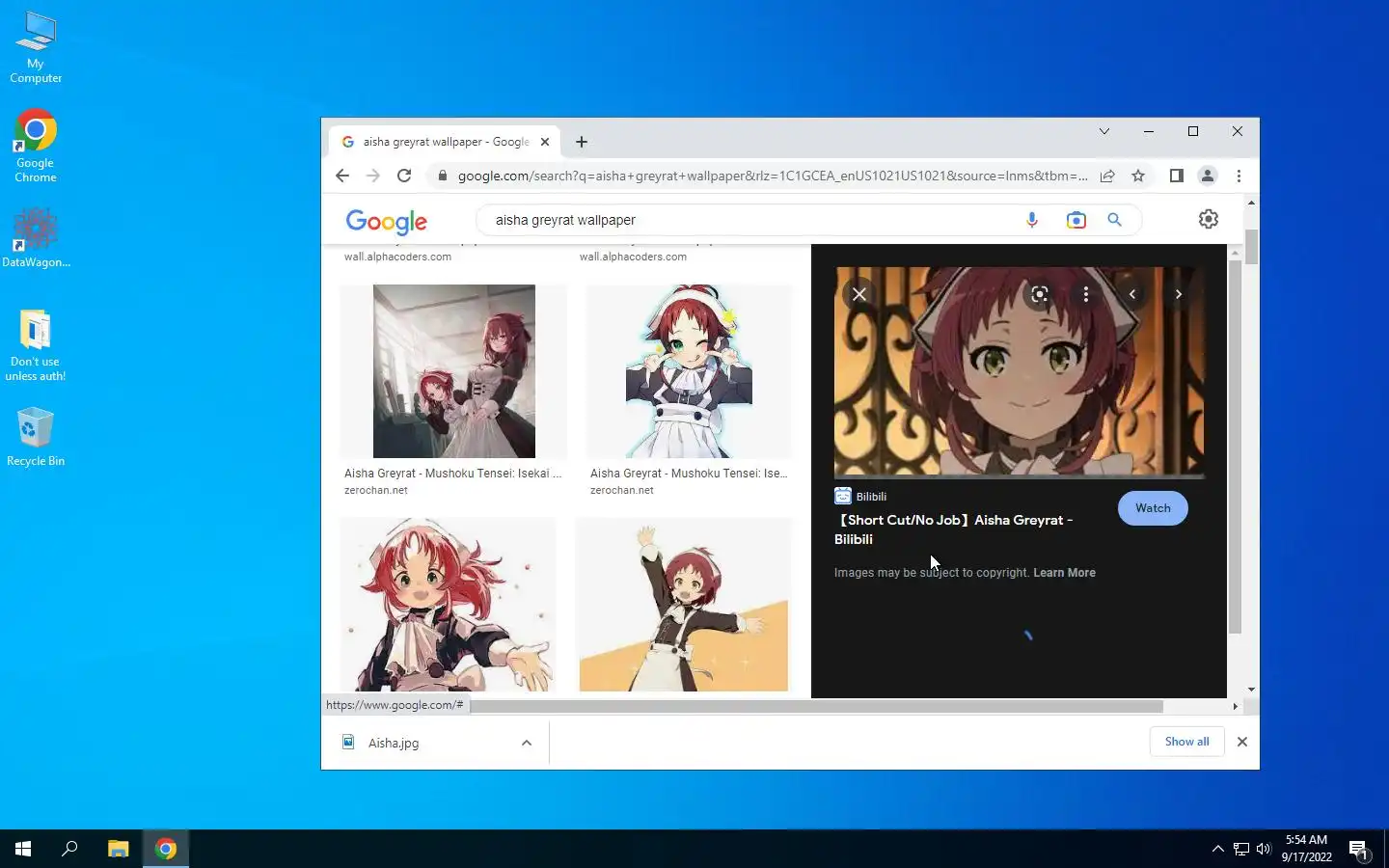This screenshot has height=868, width=1389.
Task: Select chibi red-haired maid thumbnail
Action: pyautogui.click(x=449, y=605)
